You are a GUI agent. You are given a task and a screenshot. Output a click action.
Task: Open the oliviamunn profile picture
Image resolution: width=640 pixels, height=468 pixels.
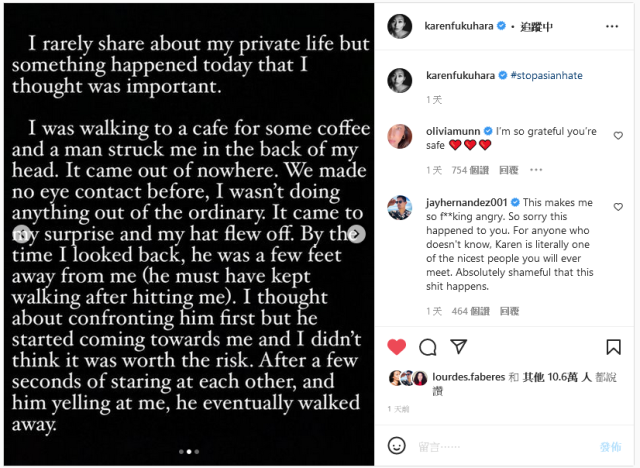coord(400,137)
